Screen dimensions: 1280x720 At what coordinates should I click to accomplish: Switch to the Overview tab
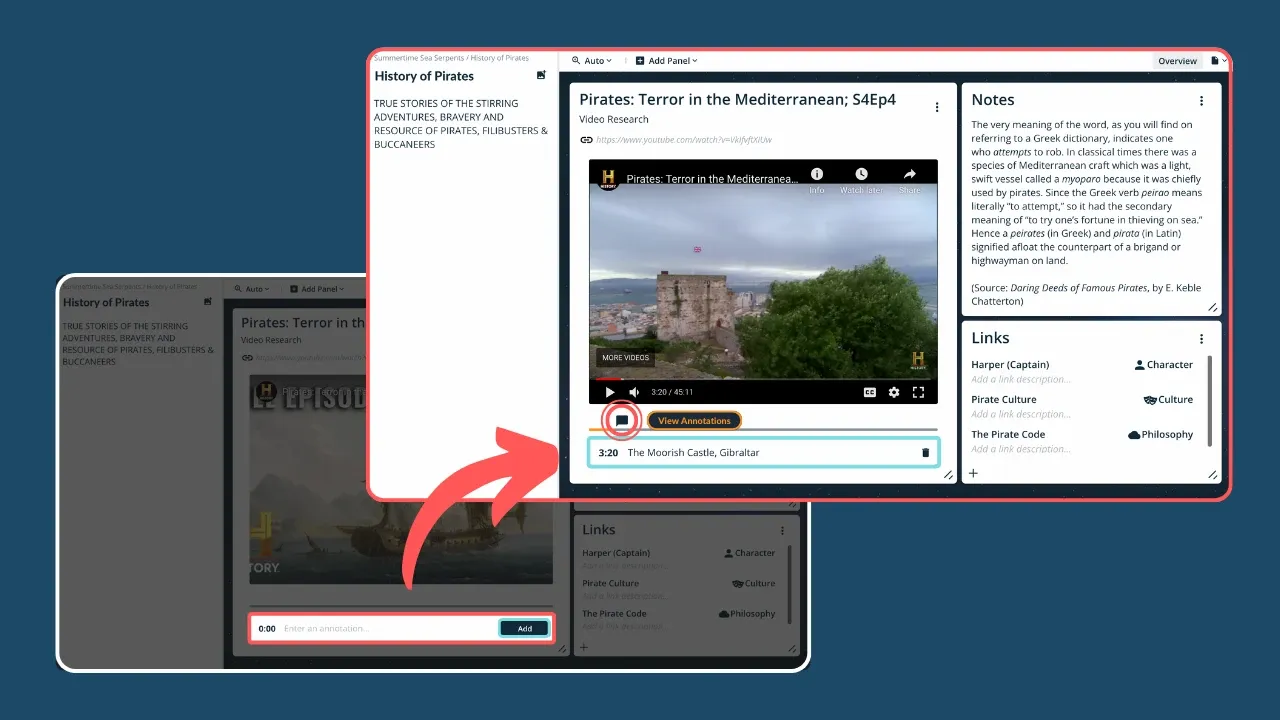point(1177,60)
